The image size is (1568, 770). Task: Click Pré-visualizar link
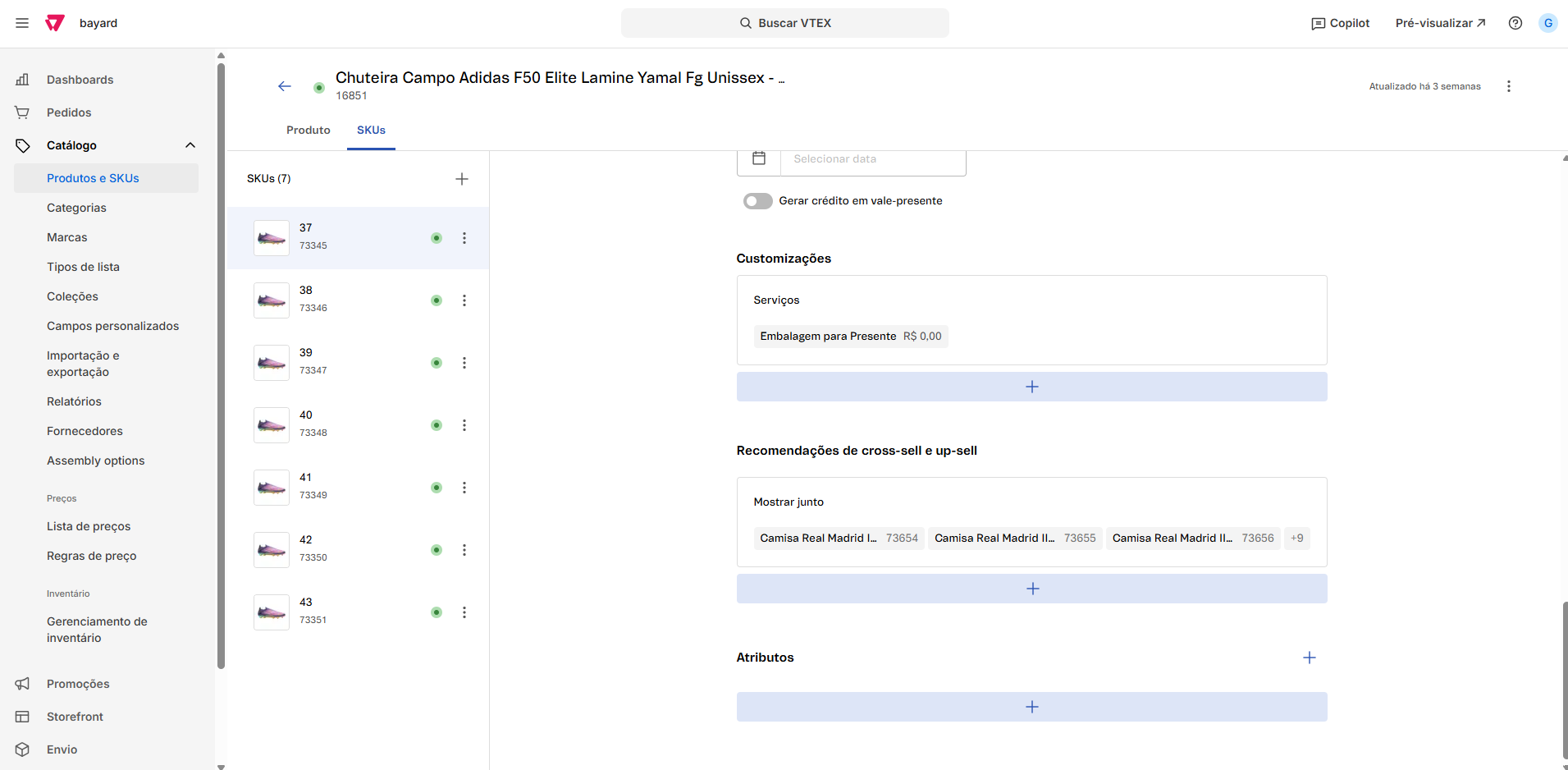1440,23
